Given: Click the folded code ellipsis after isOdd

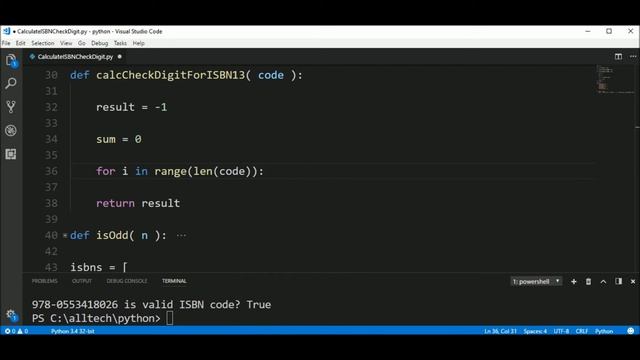Looking at the screenshot, I should pos(181,236).
